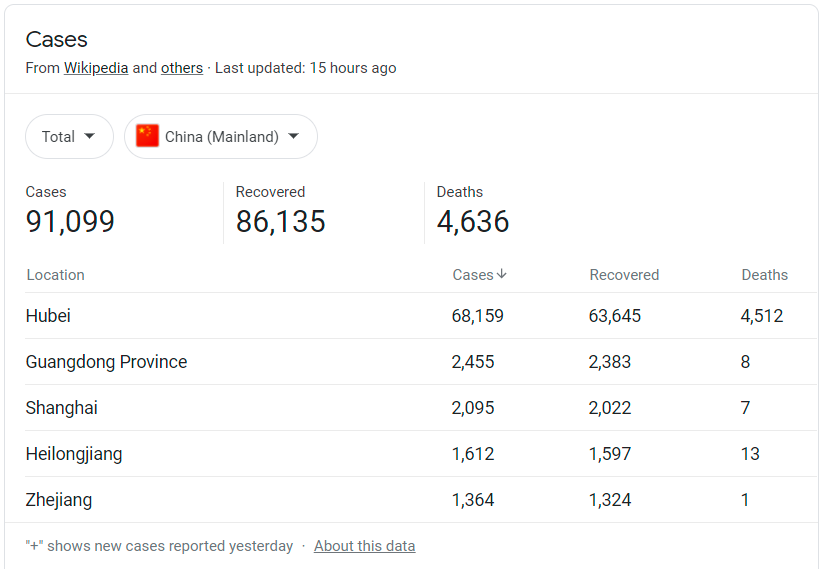Select the Hubei row
824x569 pixels.
(48, 316)
